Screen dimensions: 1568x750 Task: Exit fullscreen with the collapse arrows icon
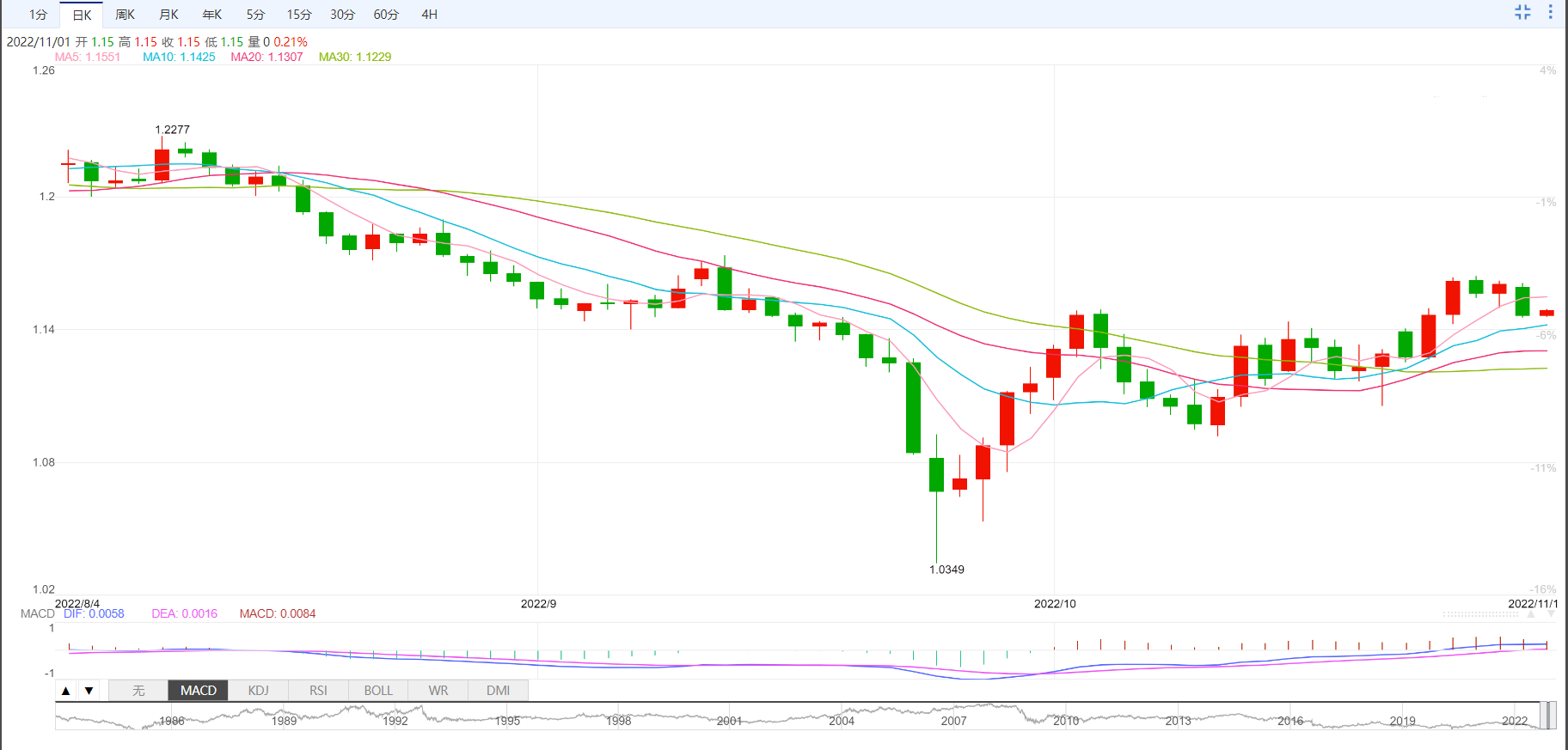(x=1522, y=12)
